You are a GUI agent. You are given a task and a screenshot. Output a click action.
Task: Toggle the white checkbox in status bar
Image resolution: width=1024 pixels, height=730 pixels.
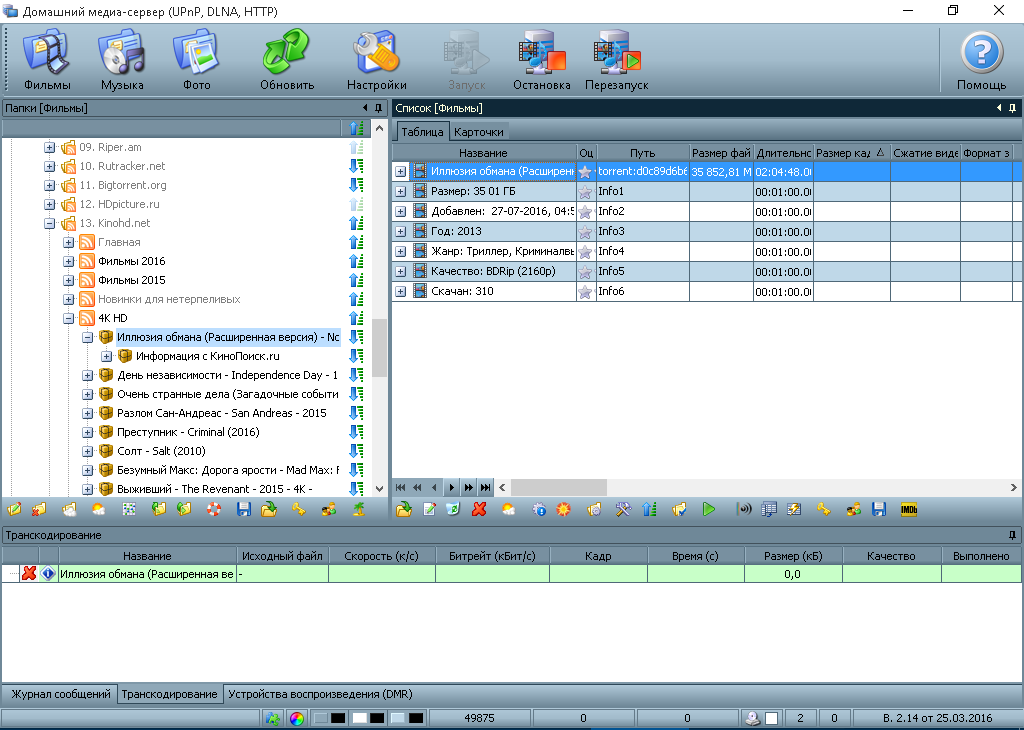(x=772, y=718)
